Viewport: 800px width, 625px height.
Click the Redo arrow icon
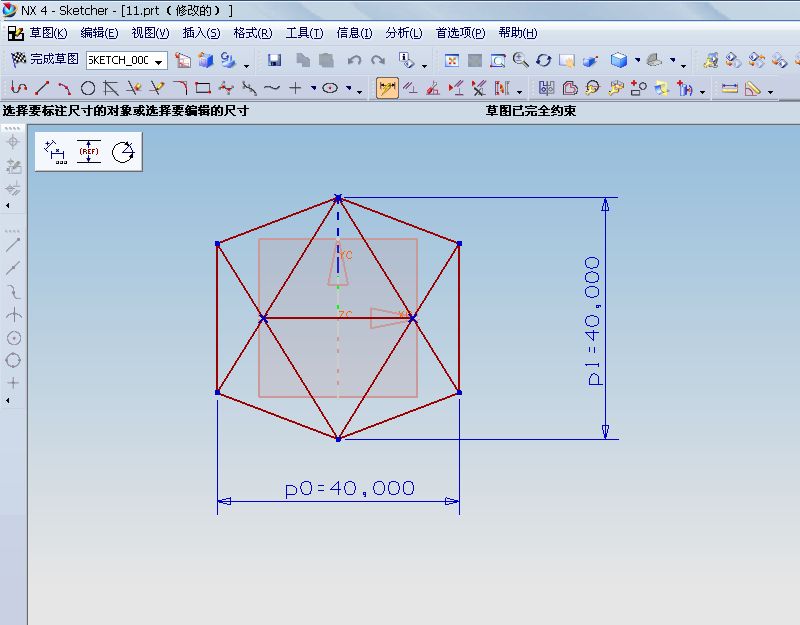point(378,60)
